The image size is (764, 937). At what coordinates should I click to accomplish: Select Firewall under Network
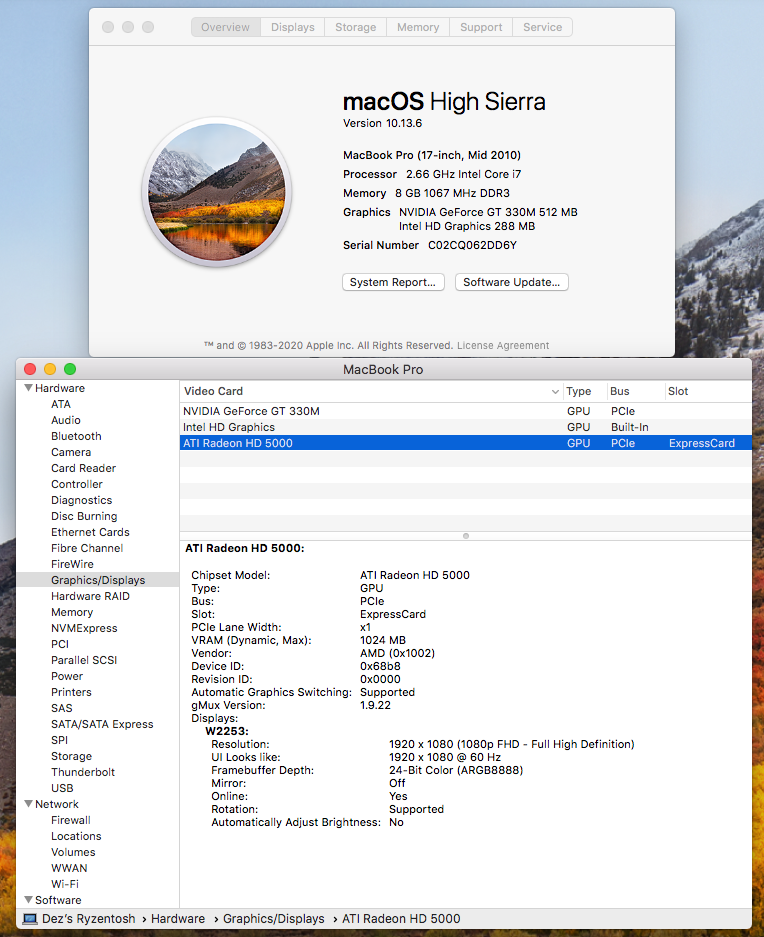click(71, 820)
